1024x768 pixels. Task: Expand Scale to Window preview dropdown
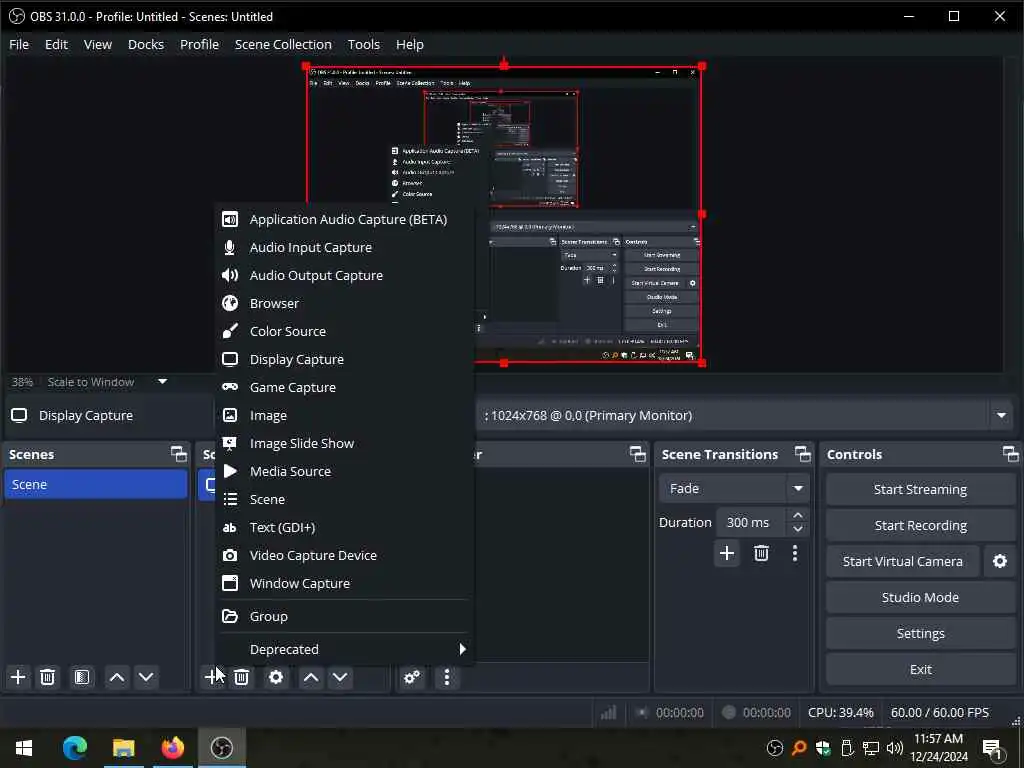(x=162, y=381)
